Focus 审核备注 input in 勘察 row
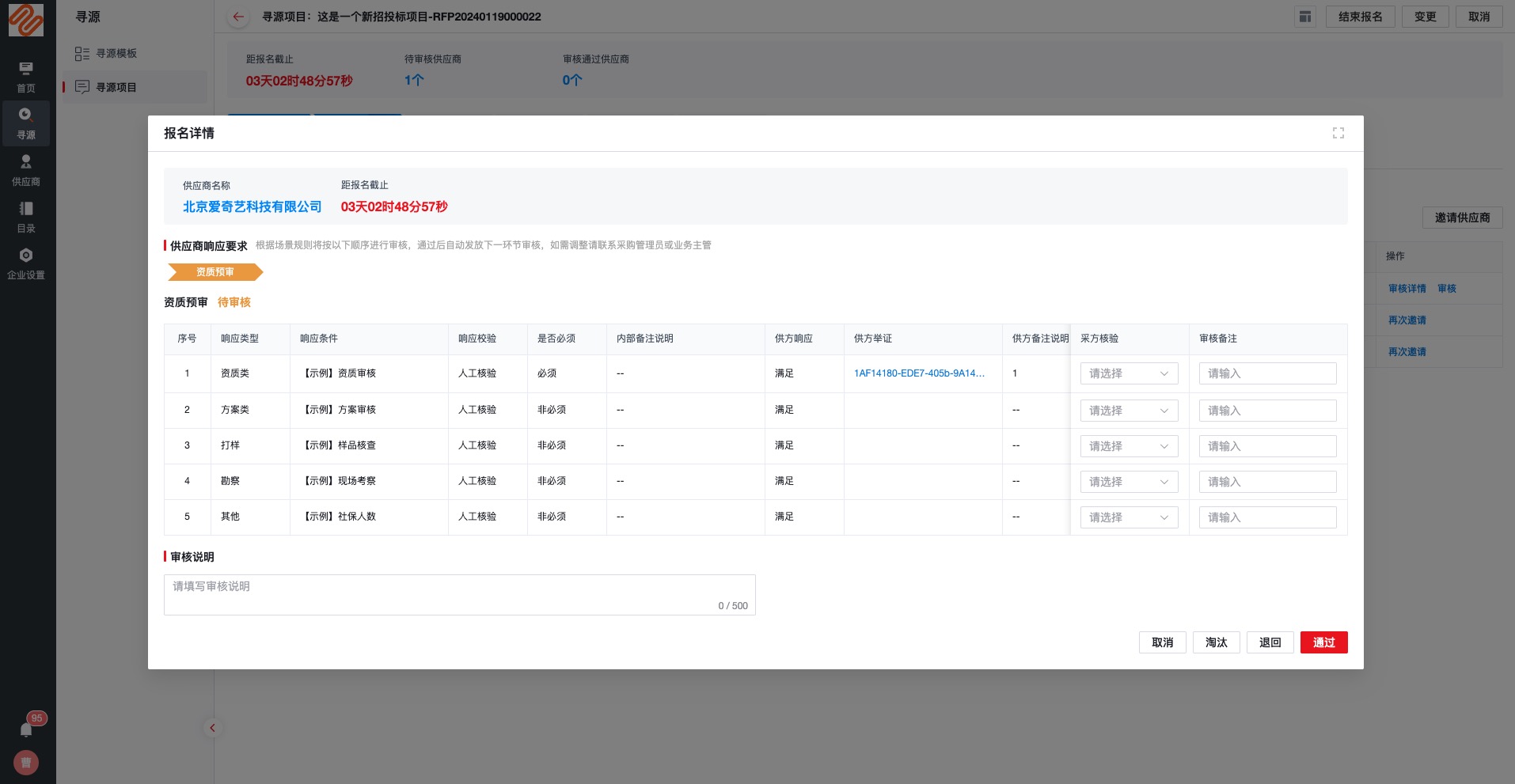The image size is (1515, 784). 1267,482
